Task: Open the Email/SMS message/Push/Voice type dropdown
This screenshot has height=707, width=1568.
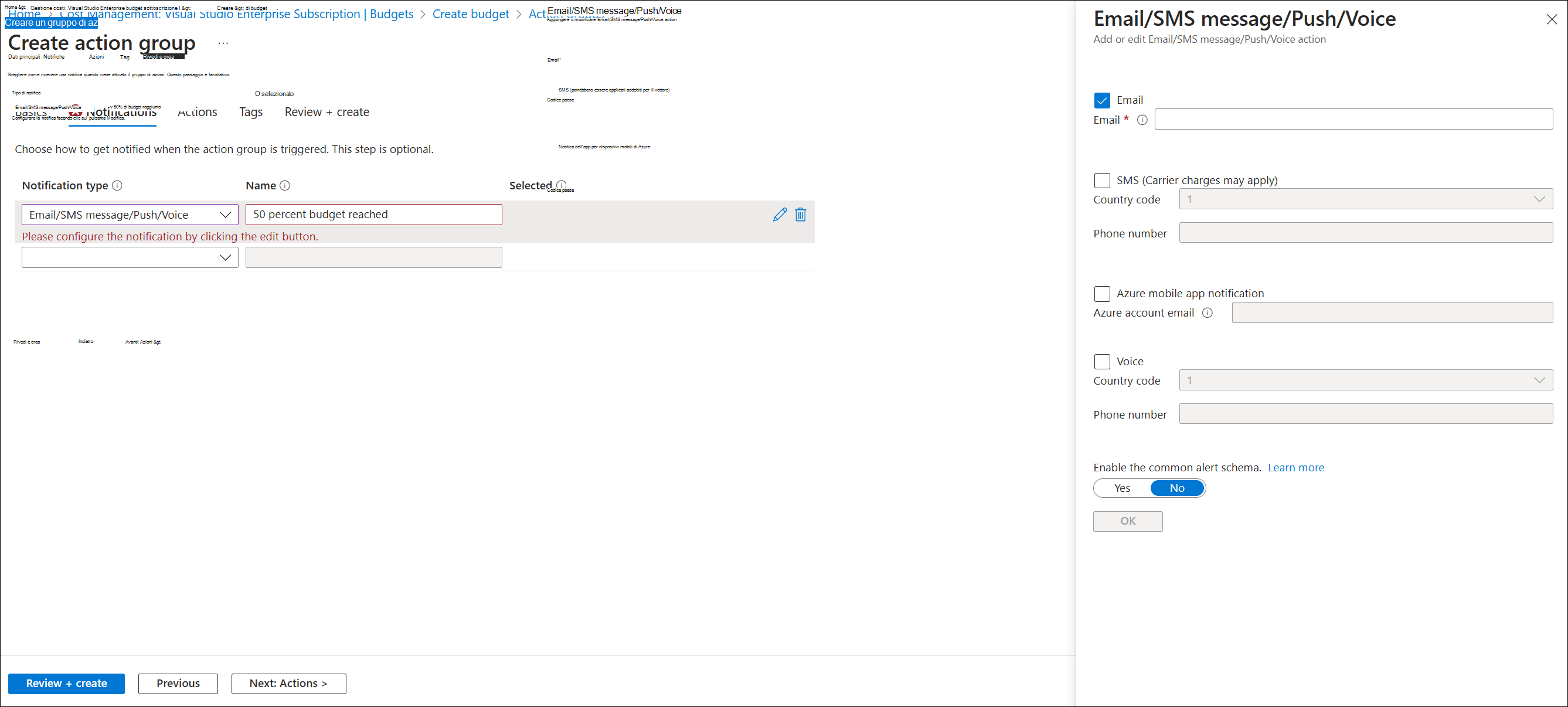Action: coord(225,215)
